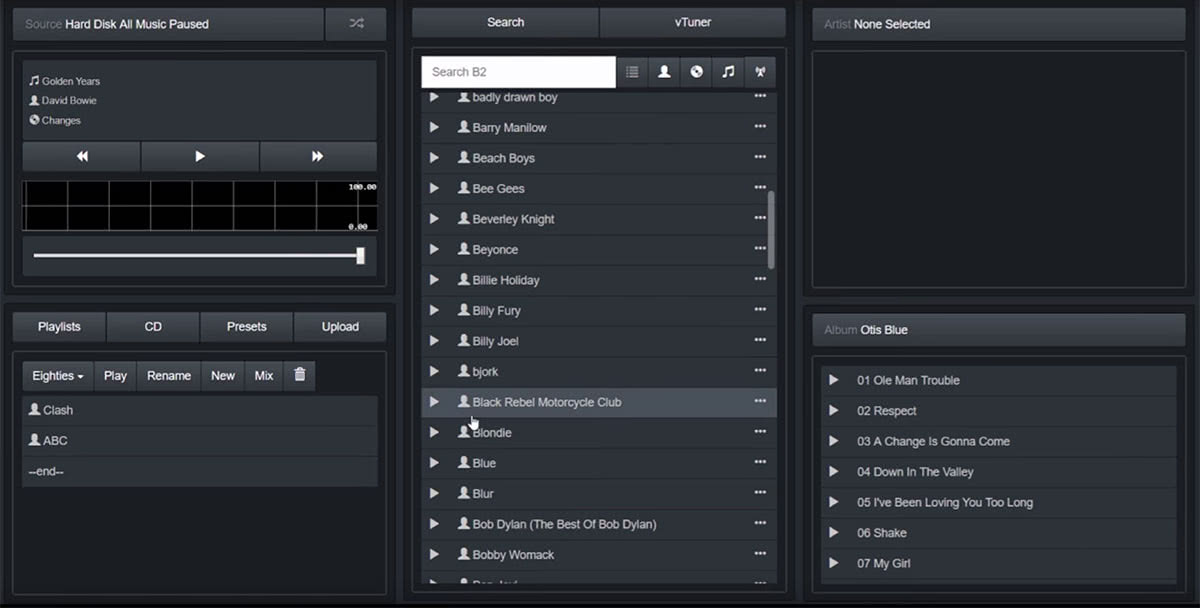Expand the Eighties playlist dropdown
Viewport: 1200px width, 608px height.
point(58,376)
